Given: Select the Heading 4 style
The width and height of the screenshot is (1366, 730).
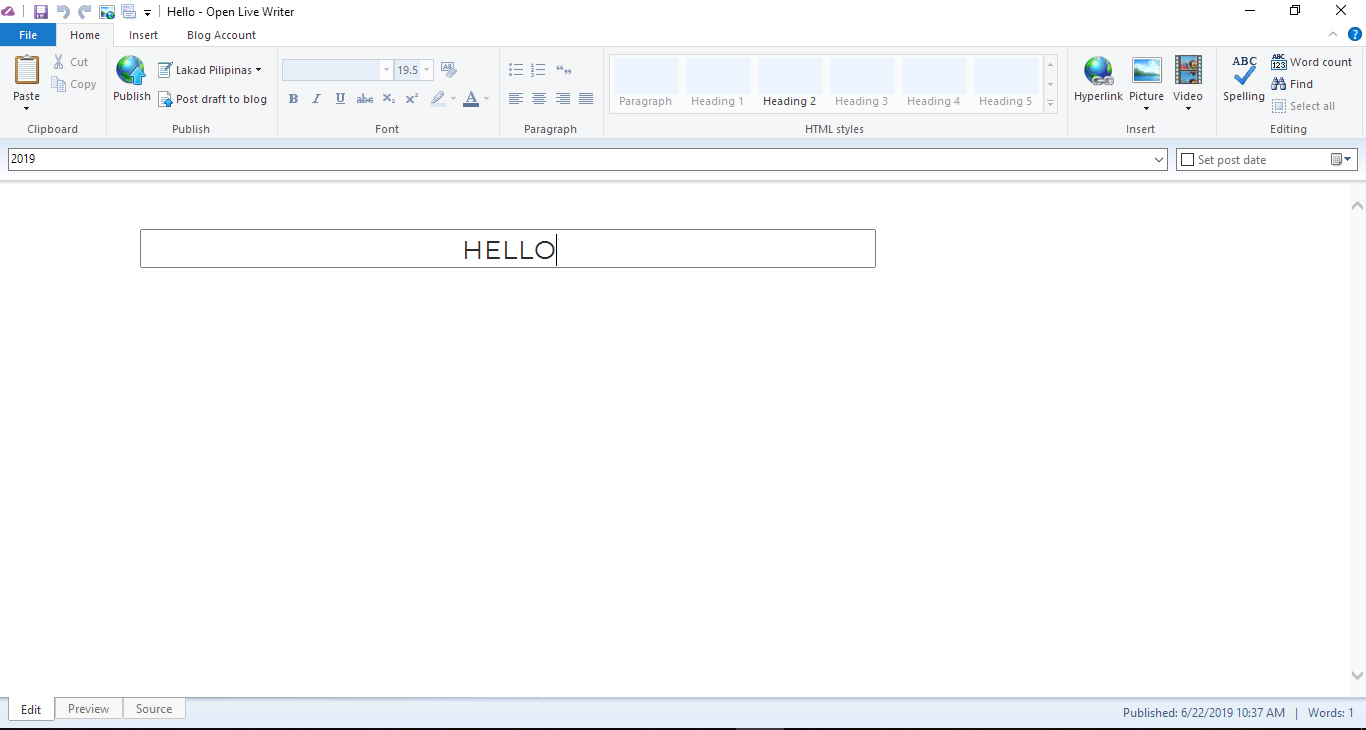Looking at the screenshot, I should (x=934, y=83).
